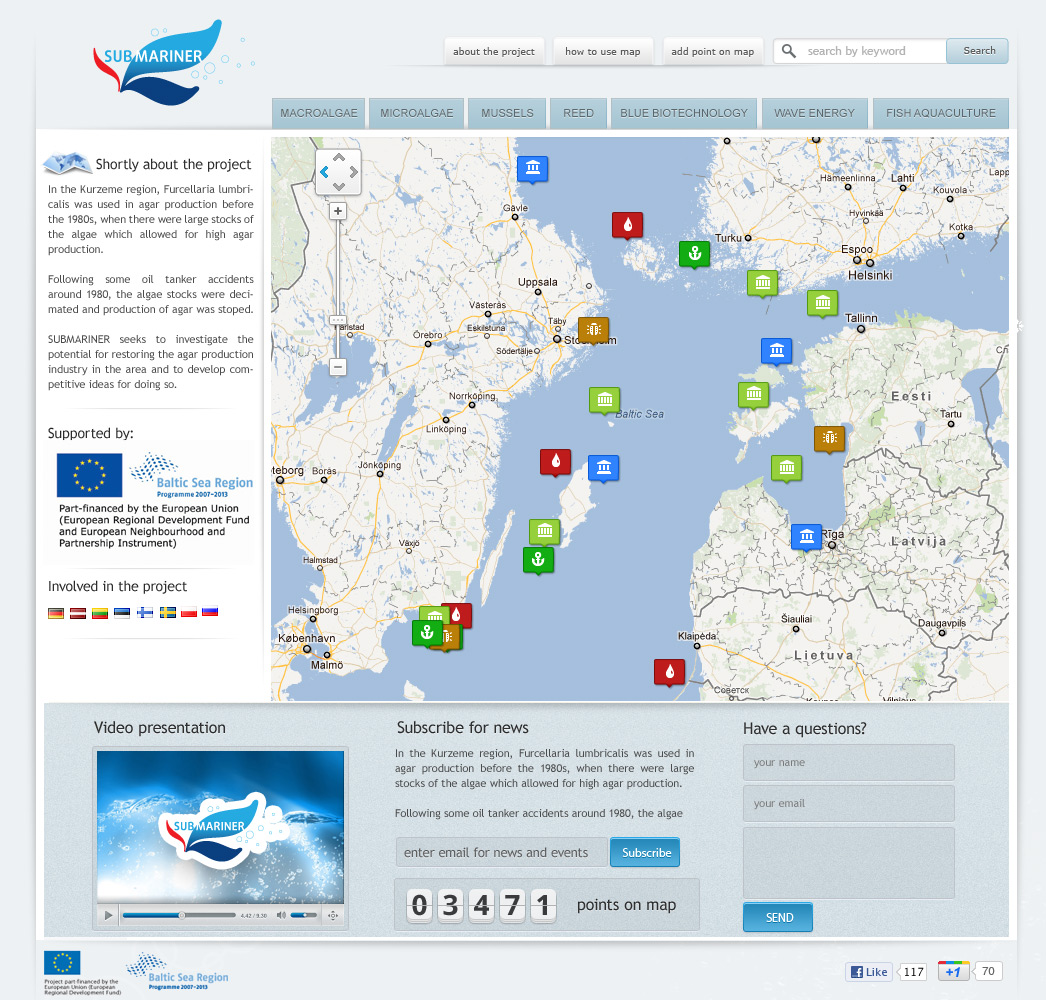Mute the video with the speaker icon
1046x1000 pixels.
tap(281, 915)
